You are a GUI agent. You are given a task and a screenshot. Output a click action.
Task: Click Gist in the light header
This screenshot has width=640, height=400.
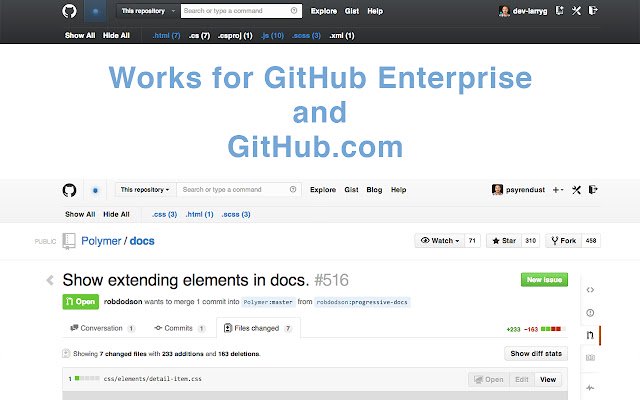(351, 190)
